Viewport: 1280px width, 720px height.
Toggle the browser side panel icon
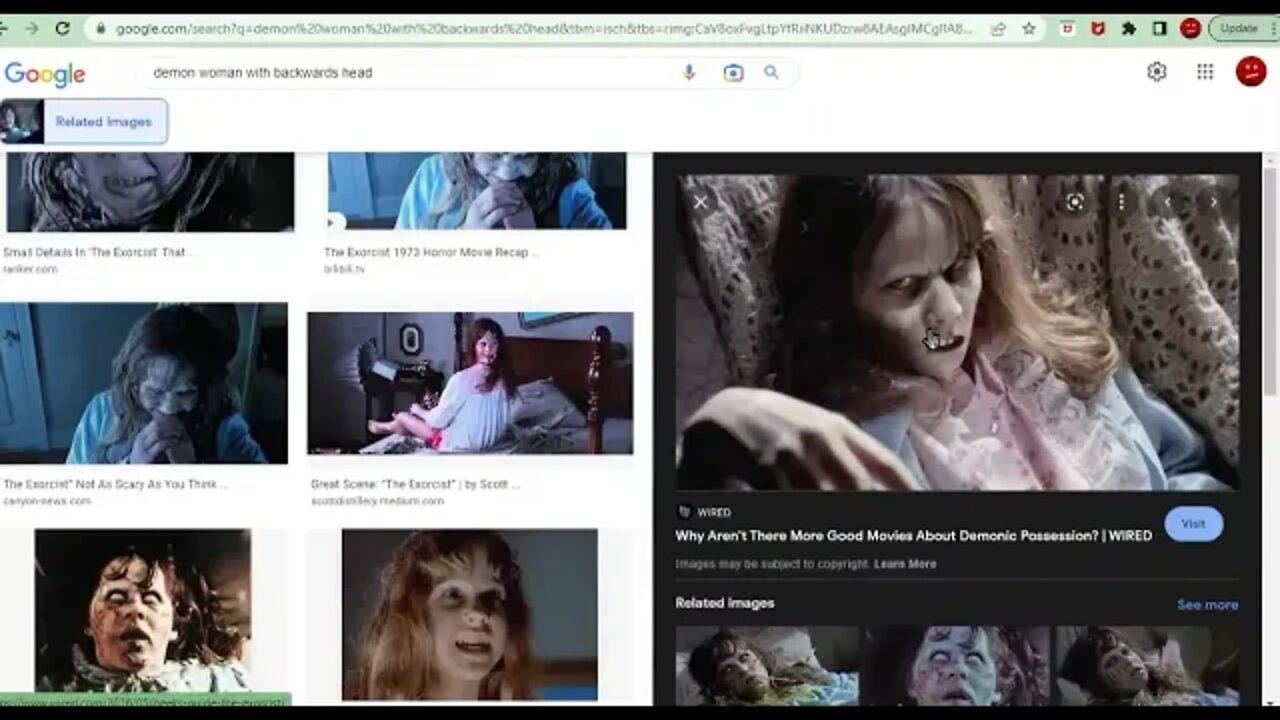[x=1160, y=29]
